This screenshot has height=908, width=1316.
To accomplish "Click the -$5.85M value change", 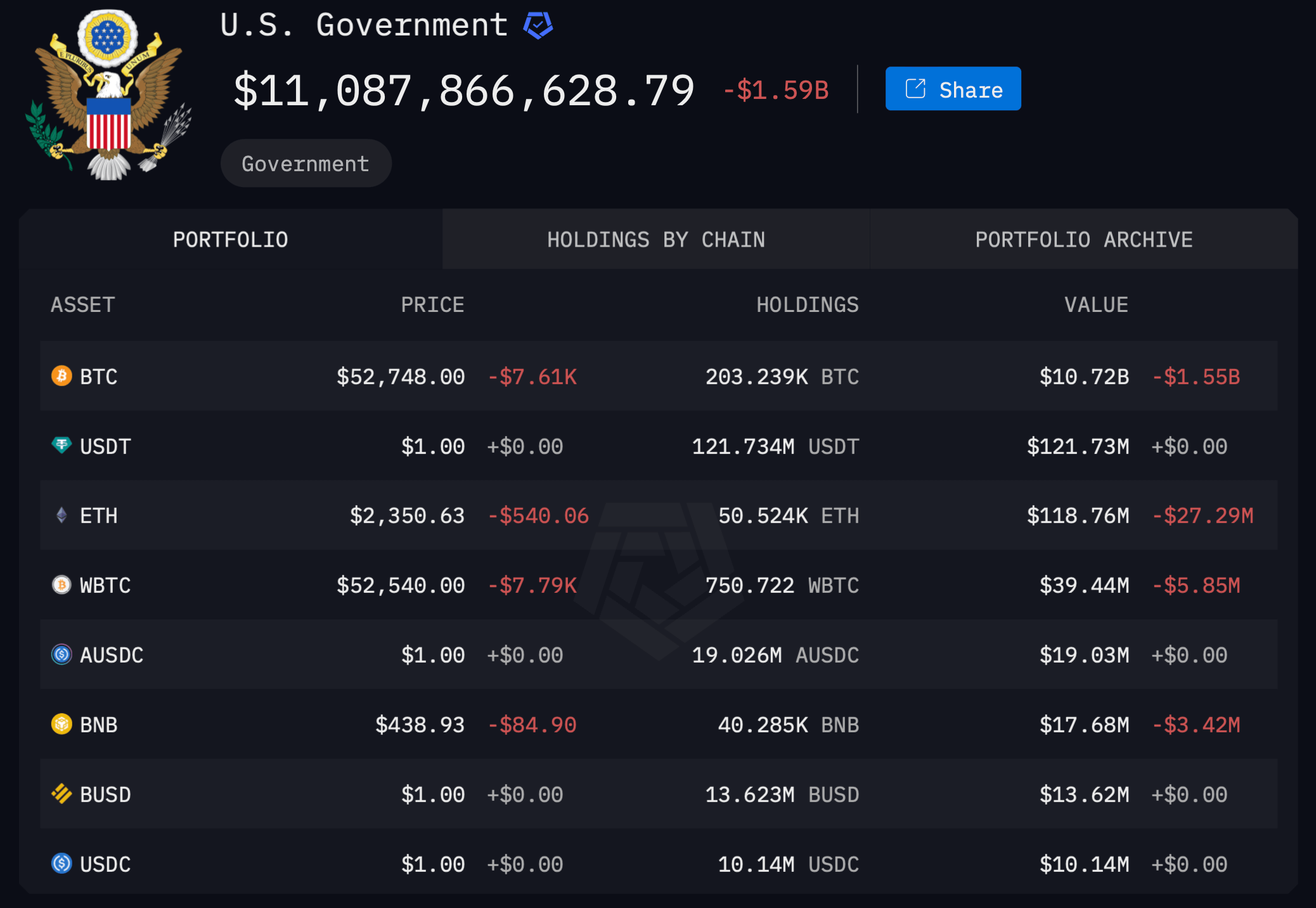I will coord(1196,585).
